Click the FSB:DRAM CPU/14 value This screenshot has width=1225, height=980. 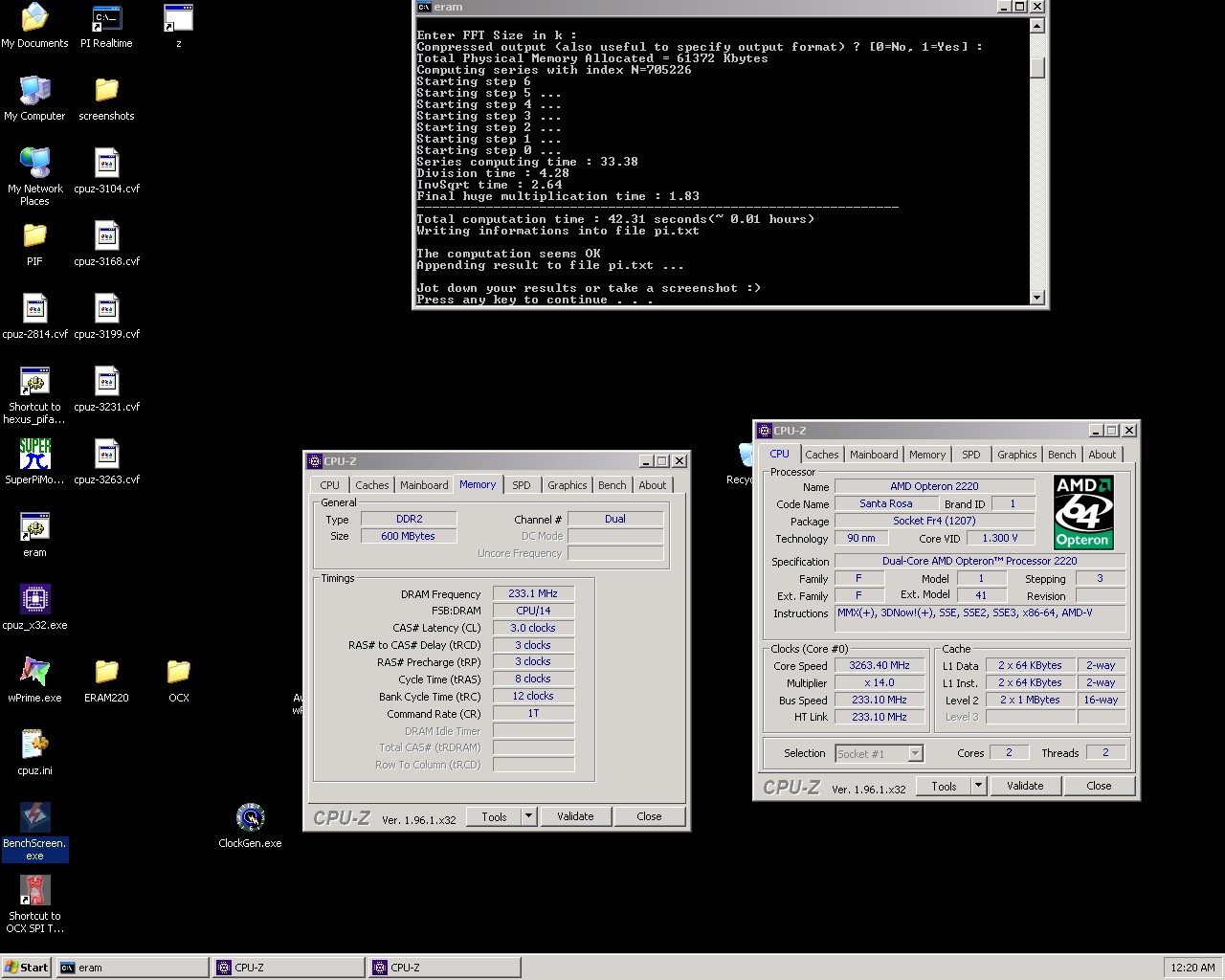tap(533, 611)
